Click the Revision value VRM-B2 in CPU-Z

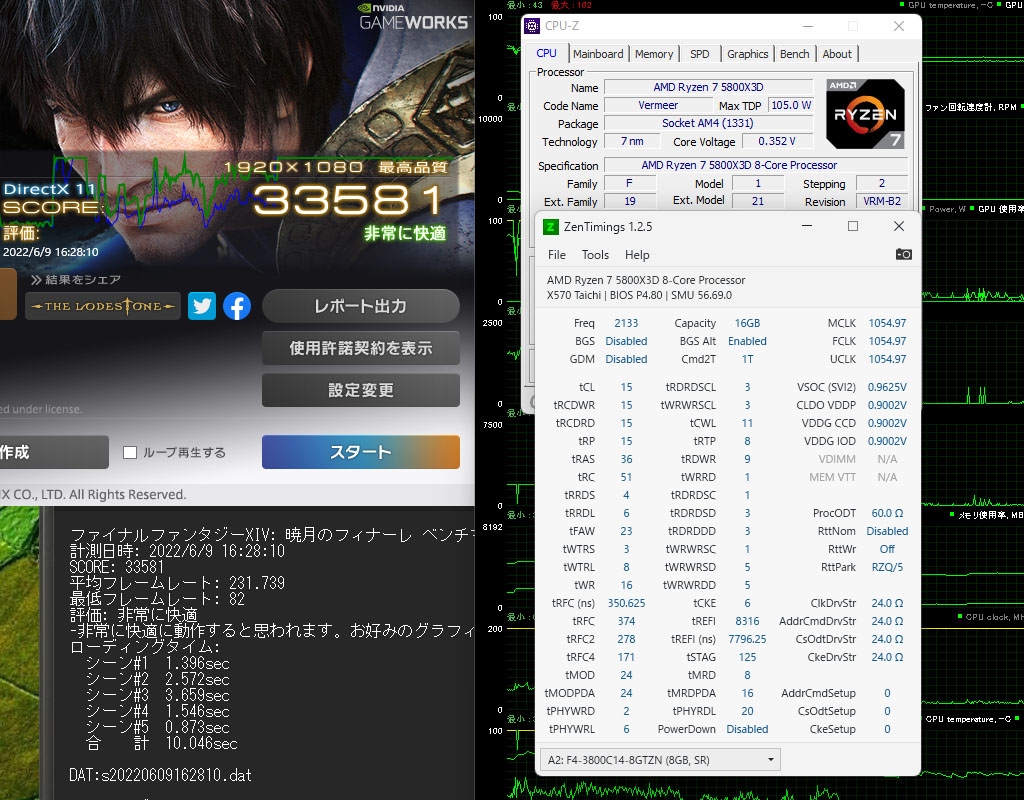click(882, 201)
